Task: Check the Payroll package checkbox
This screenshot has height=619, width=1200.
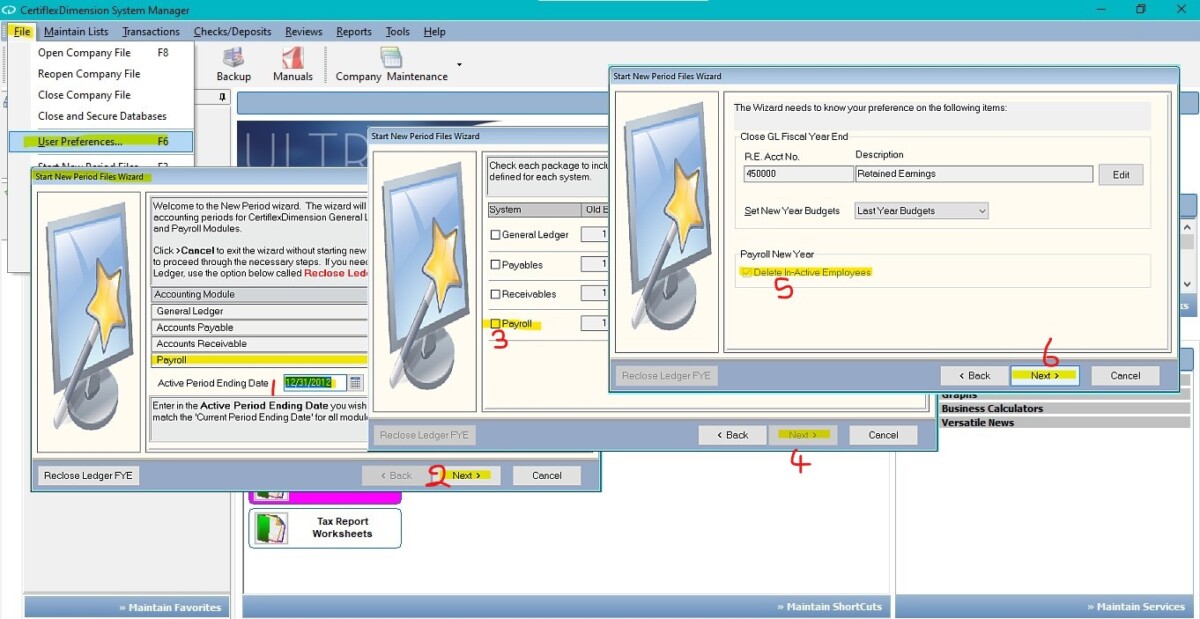Action: pos(494,323)
